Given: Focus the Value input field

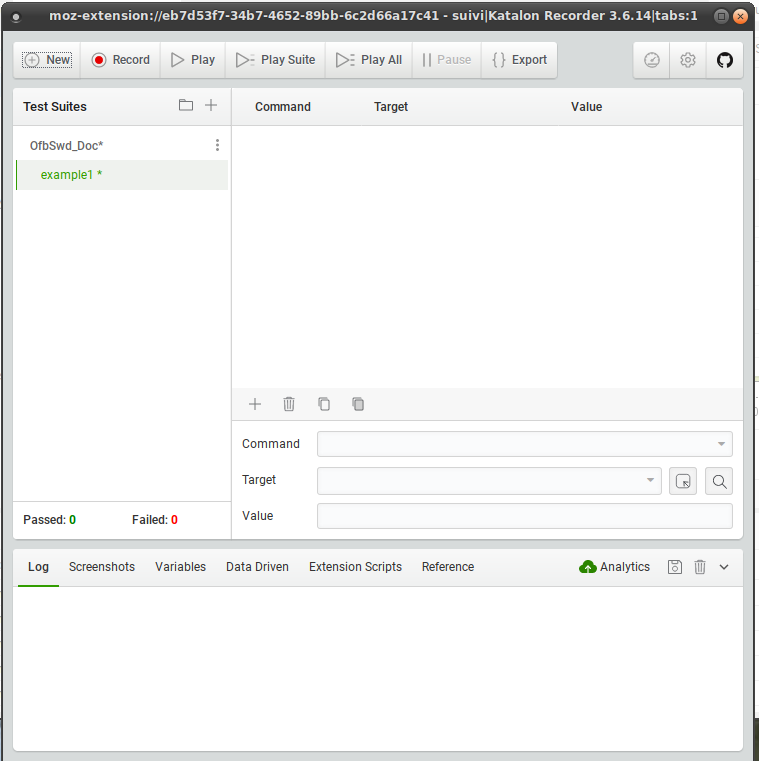Looking at the screenshot, I should click(525, 516).
